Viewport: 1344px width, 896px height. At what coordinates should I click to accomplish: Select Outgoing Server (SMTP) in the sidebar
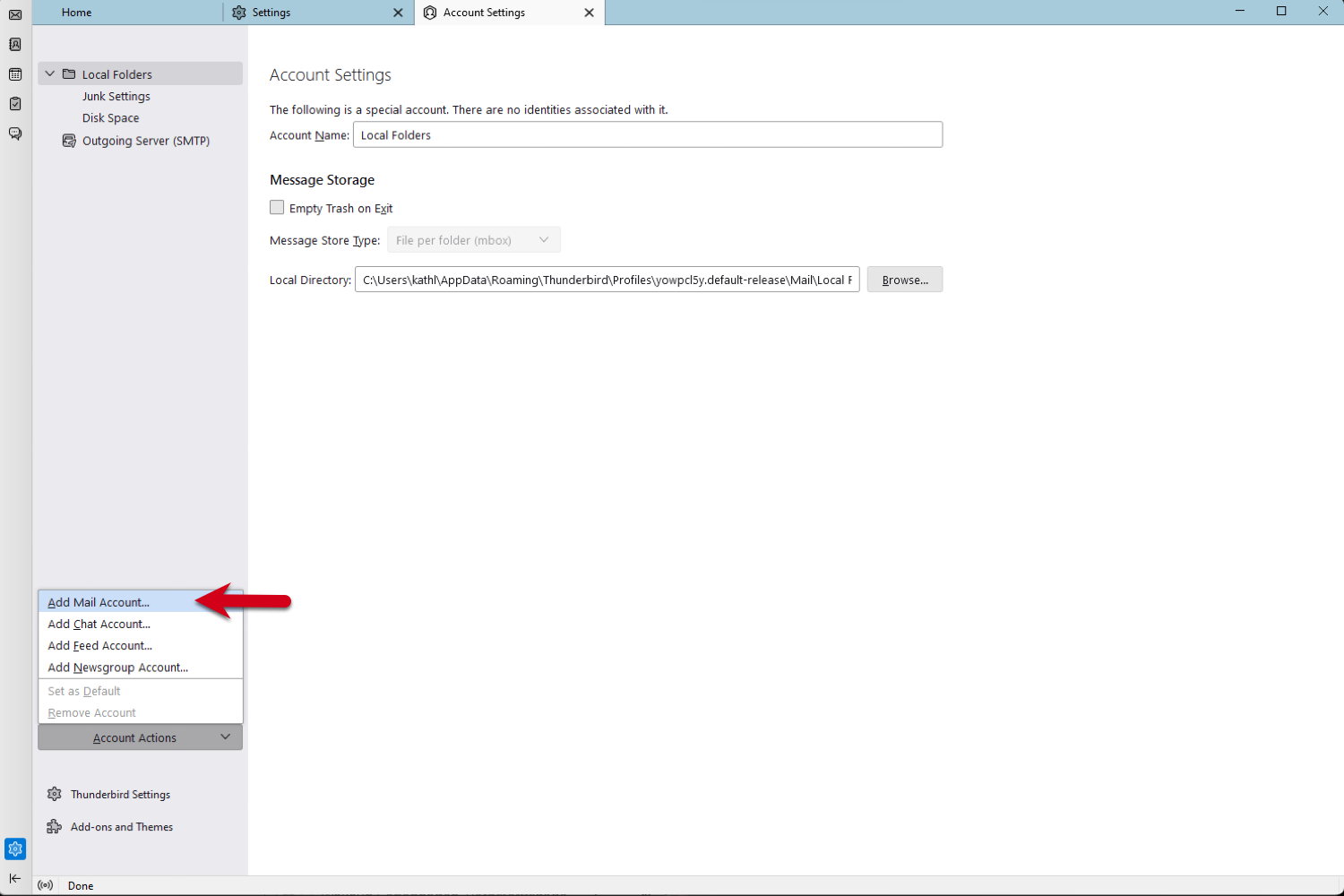click(x=146, y=141)
